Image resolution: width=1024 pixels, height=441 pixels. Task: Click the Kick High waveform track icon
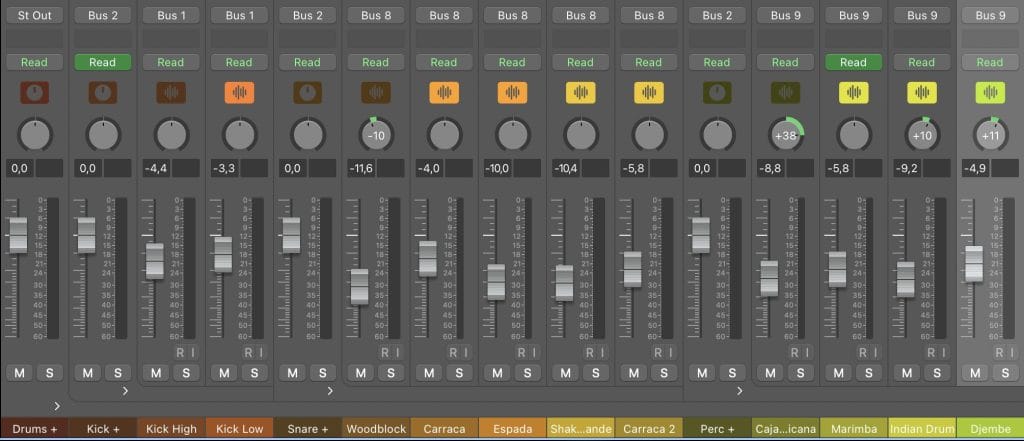[170, 93]
